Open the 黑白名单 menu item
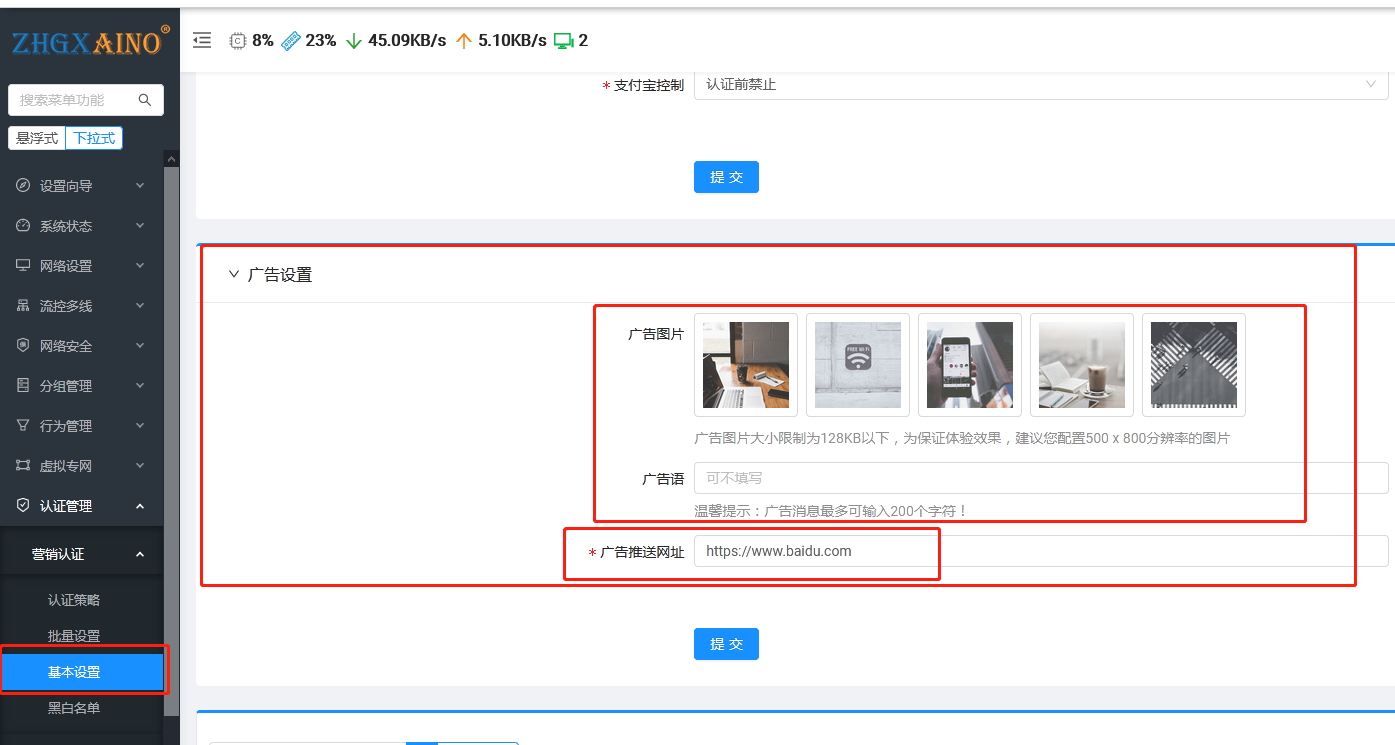 click(x=74, y=708)
